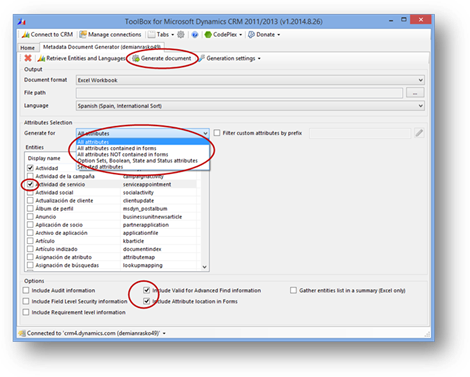This screenshot has width=470, height=377.
Task: Toggle Filter custom attributes by prefix checkbox
Action: click(x=217, y=133)
